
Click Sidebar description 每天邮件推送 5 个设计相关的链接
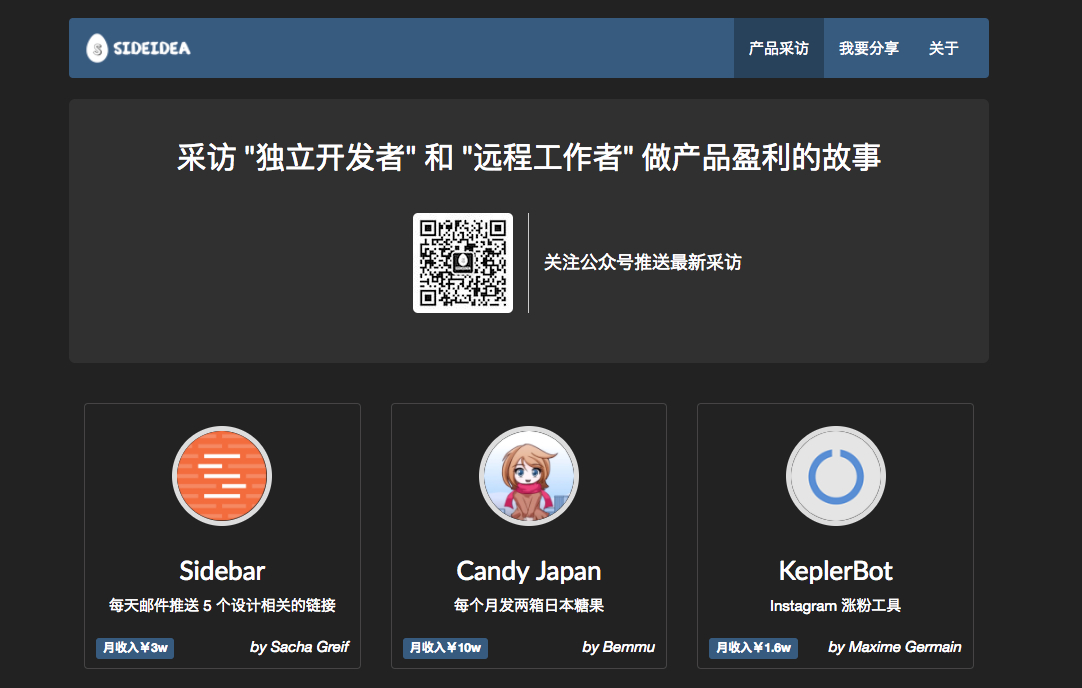coord(222,605)
